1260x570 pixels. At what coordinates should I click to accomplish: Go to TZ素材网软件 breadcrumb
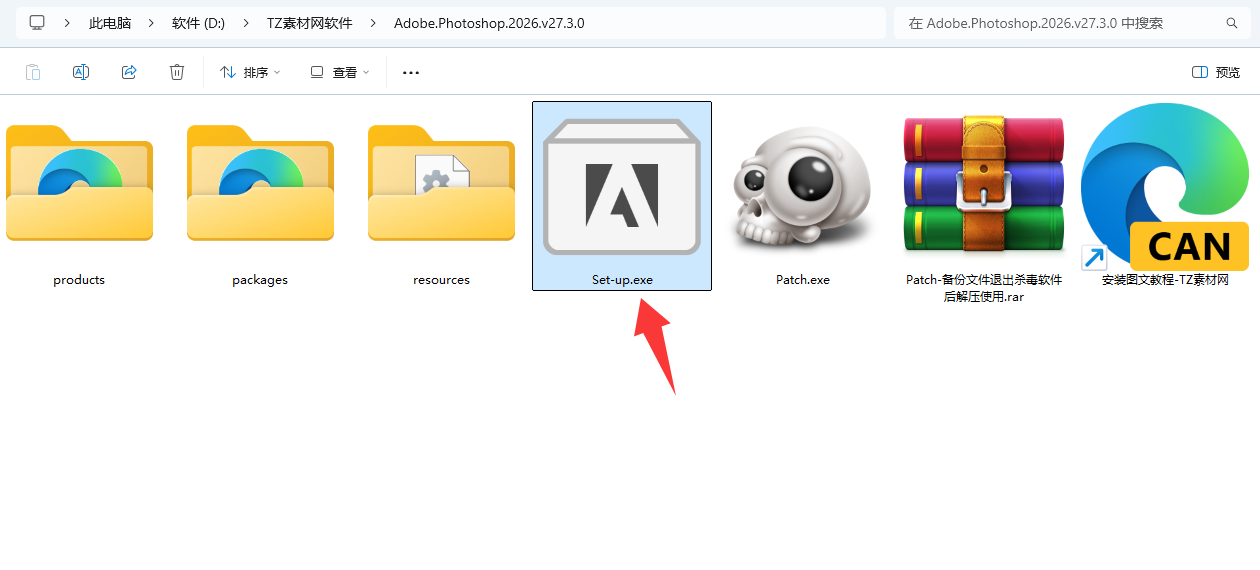click(309, 23)
